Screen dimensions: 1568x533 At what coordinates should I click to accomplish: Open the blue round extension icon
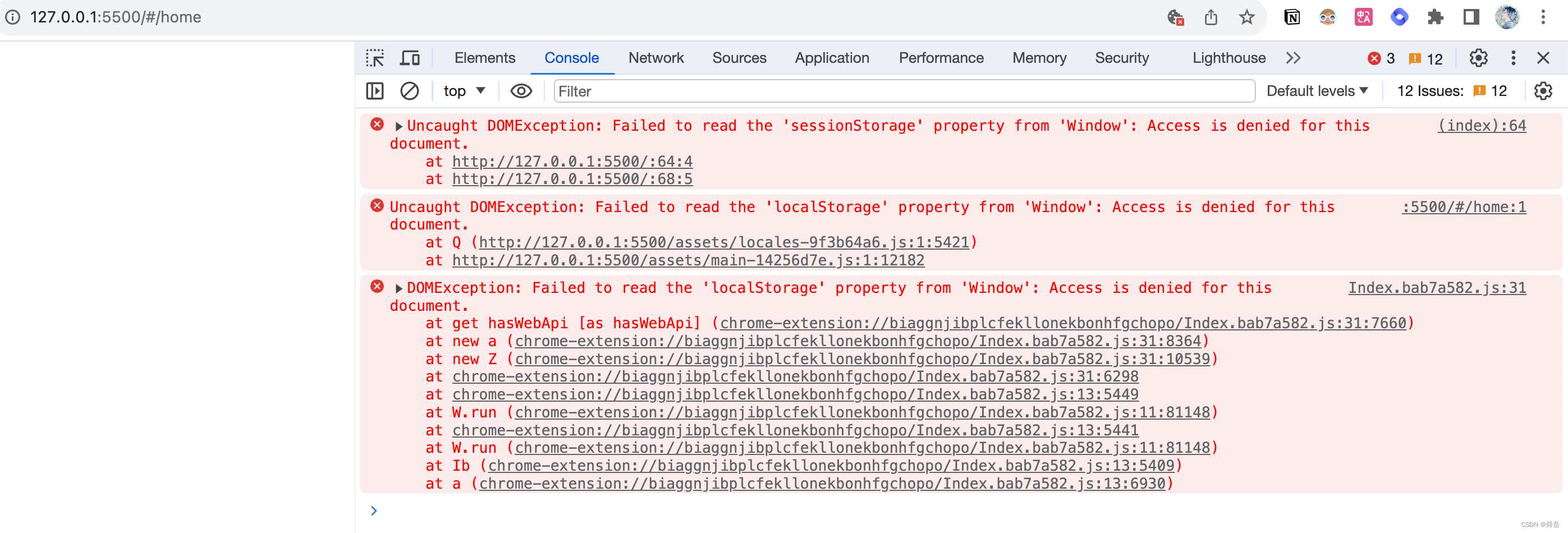[x=1400, y=17]
